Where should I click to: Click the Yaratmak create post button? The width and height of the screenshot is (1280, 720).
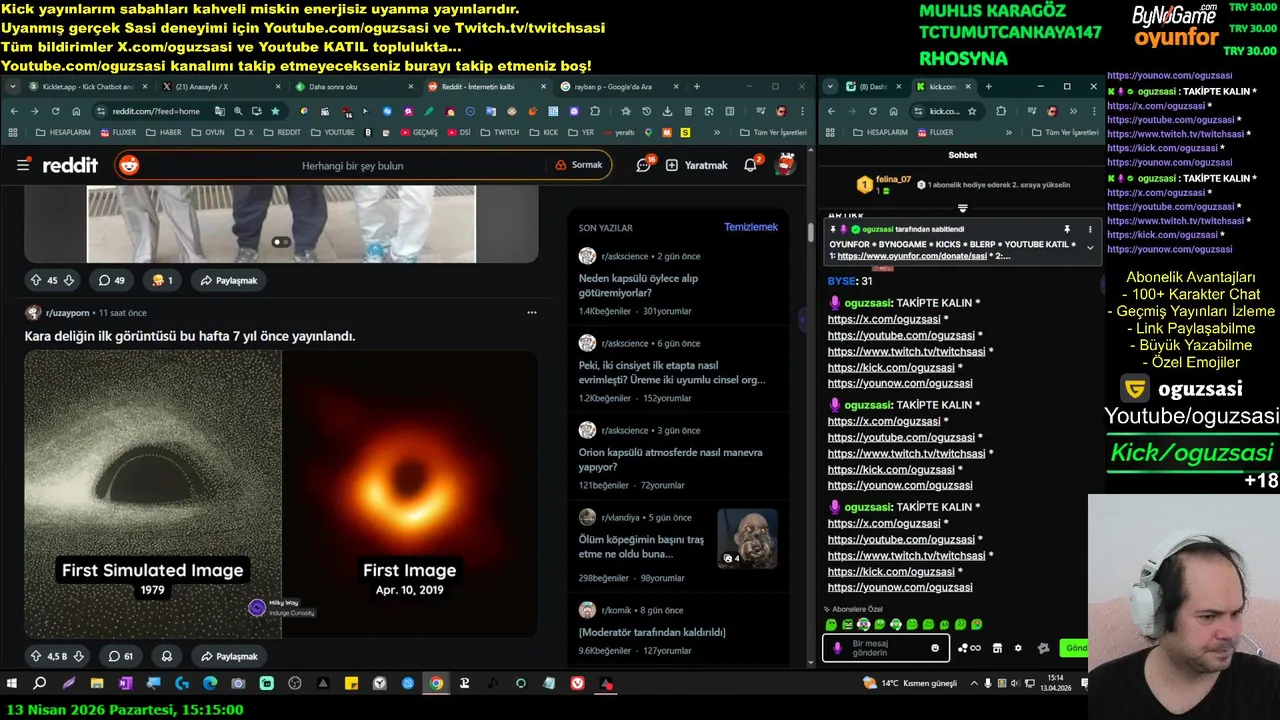pos(697,165)
